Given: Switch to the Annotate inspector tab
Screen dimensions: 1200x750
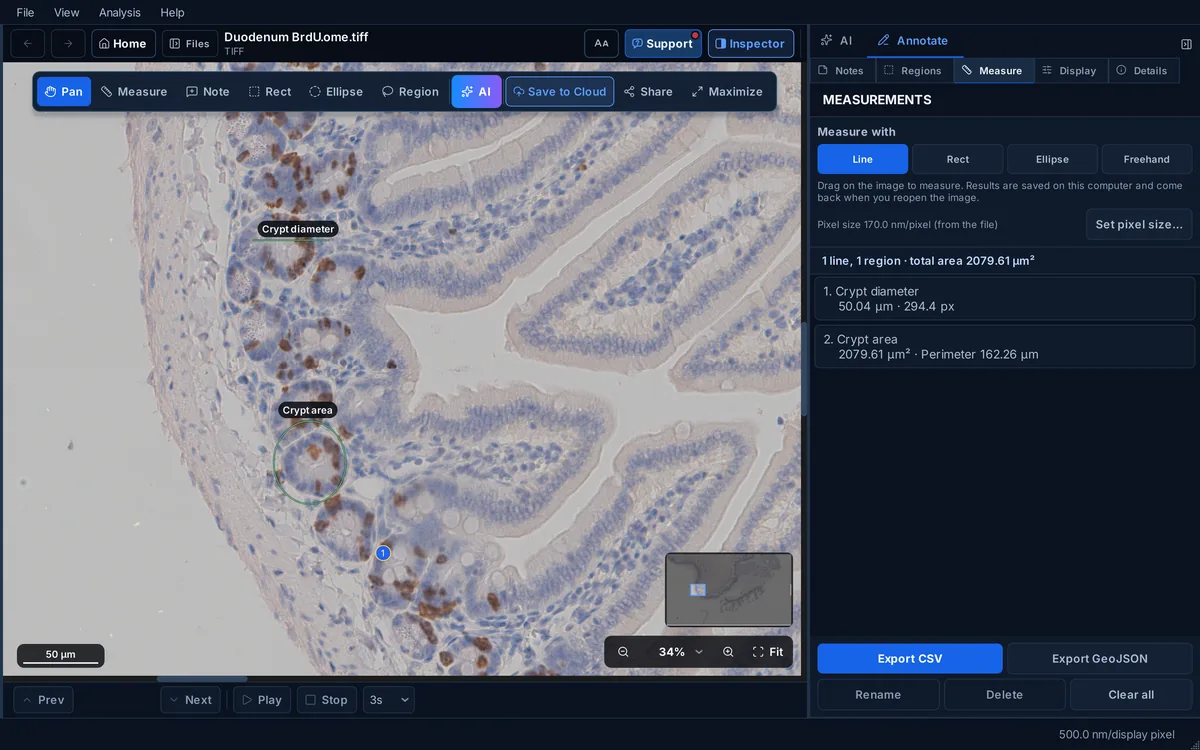Looking at the screenshot, I should click(912, 41).
